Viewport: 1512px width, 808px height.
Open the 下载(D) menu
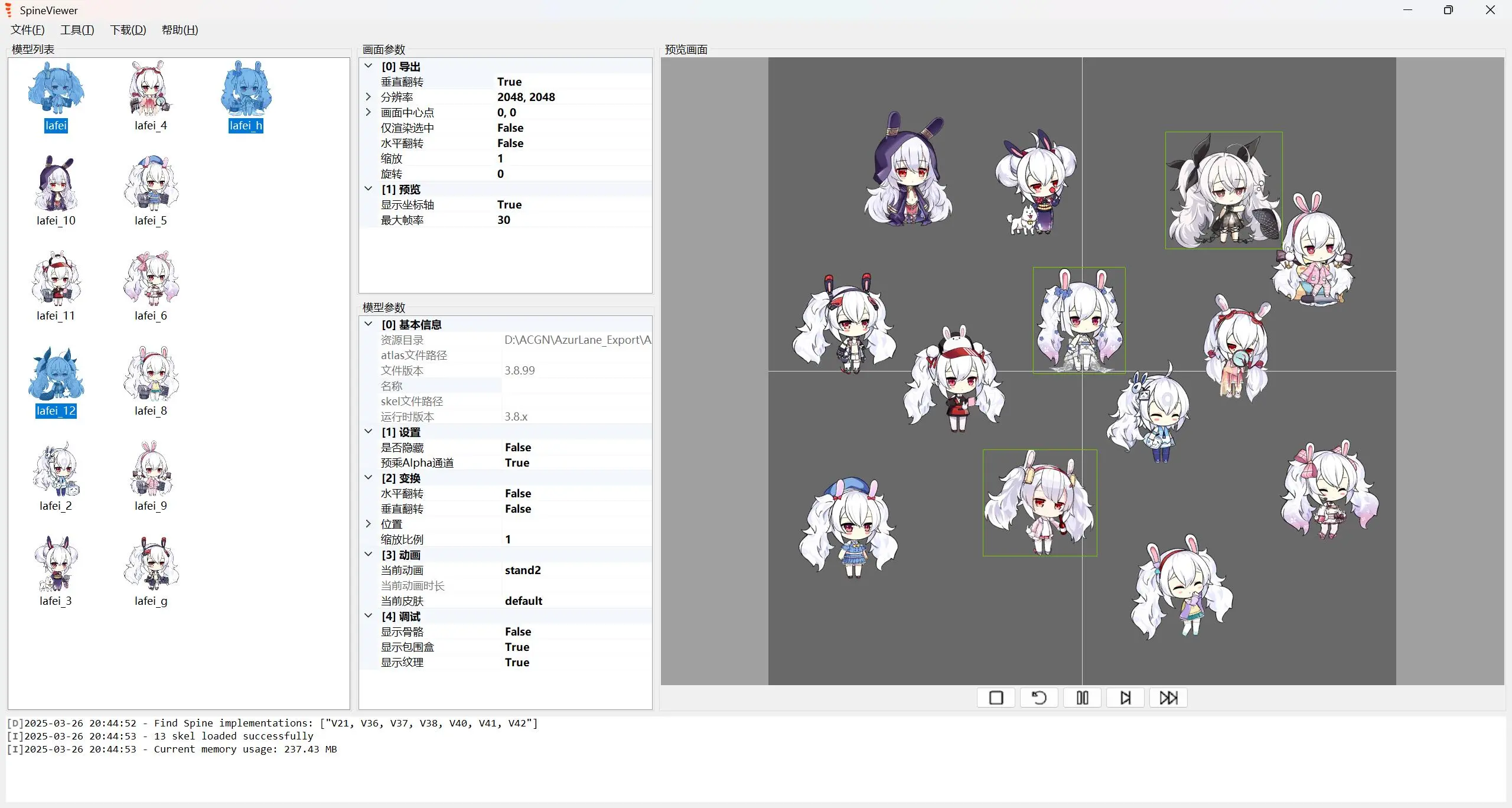(128, 30)
